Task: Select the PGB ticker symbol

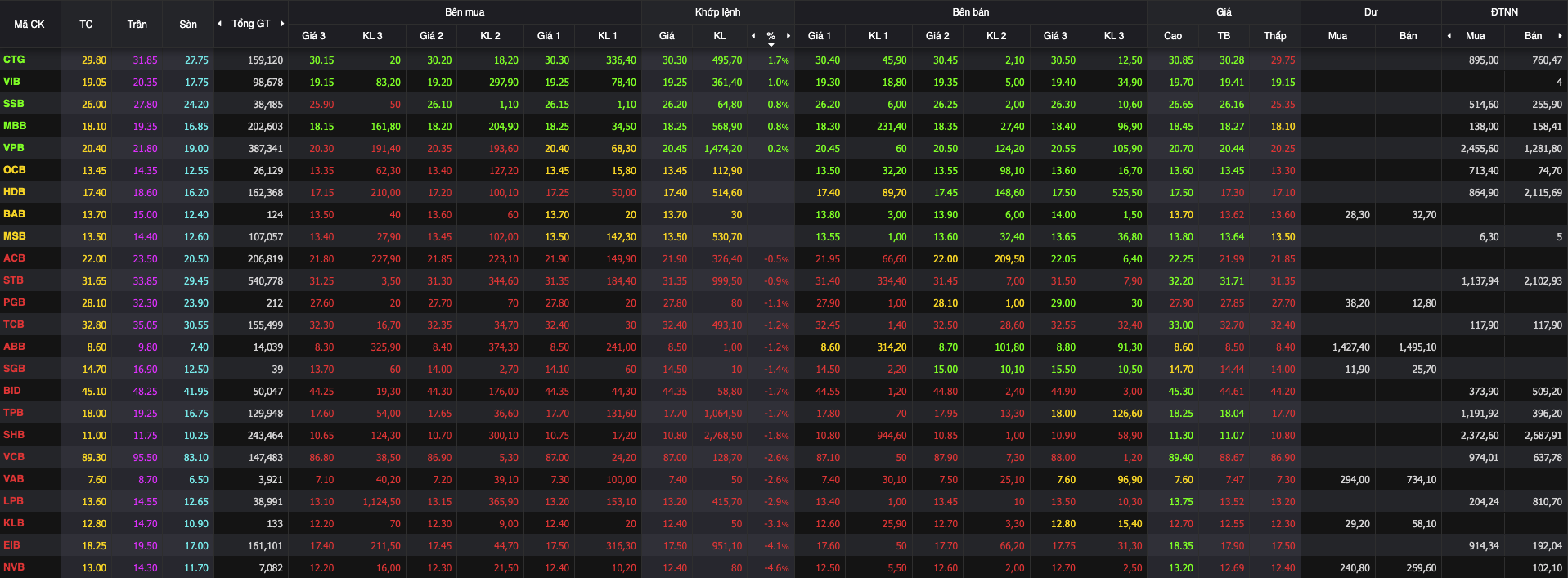Action: point(14,302)
